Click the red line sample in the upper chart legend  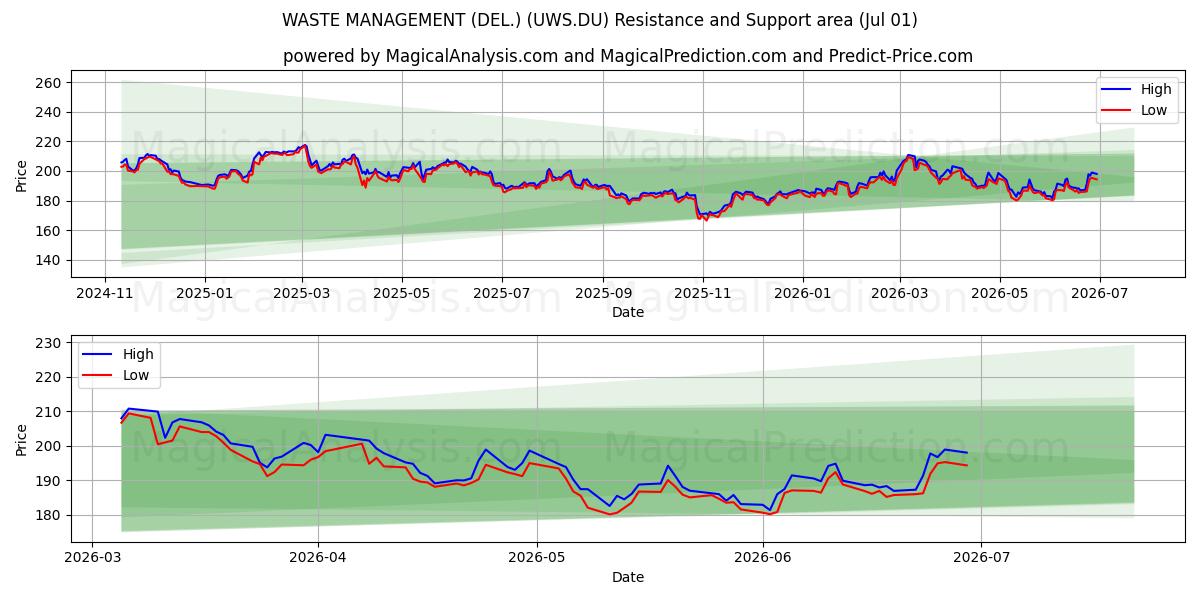[x=1118, y=111]
